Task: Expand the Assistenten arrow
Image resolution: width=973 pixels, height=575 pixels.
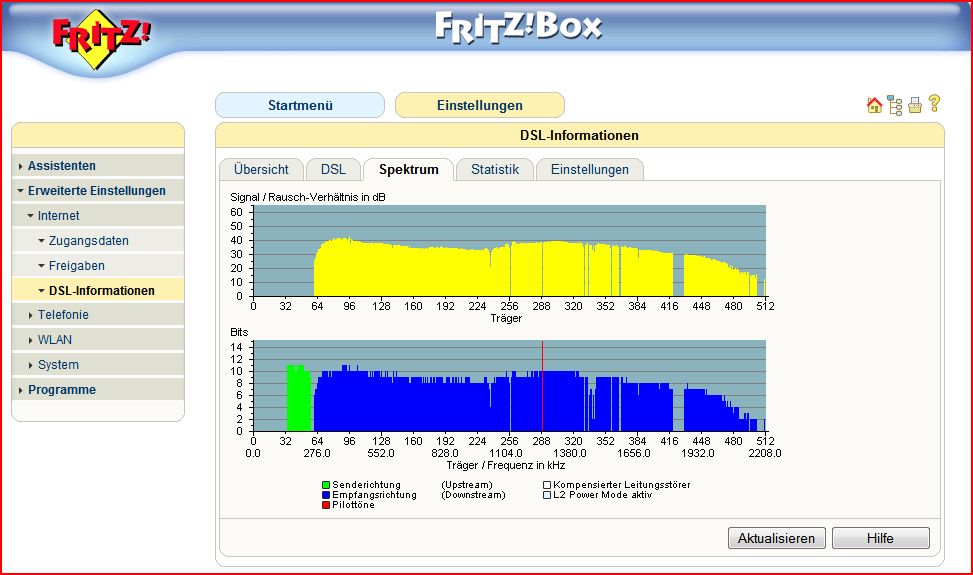Action: tap(20, 166)
